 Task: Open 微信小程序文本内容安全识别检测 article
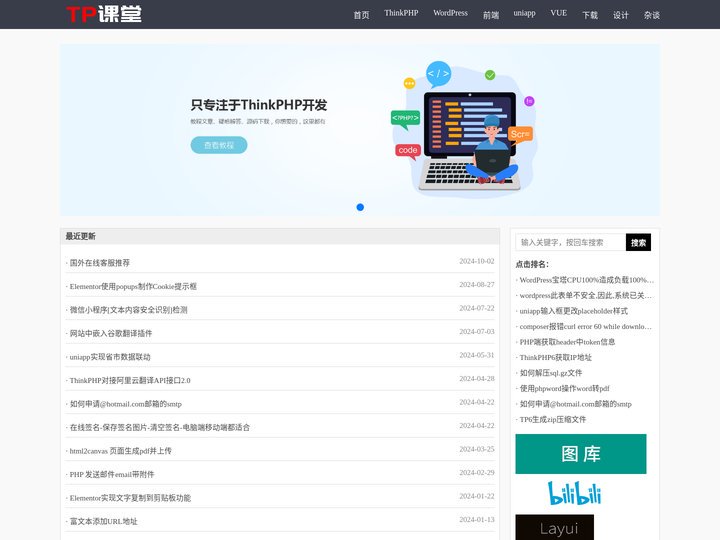pyautogui.click(x=129, y=309)
